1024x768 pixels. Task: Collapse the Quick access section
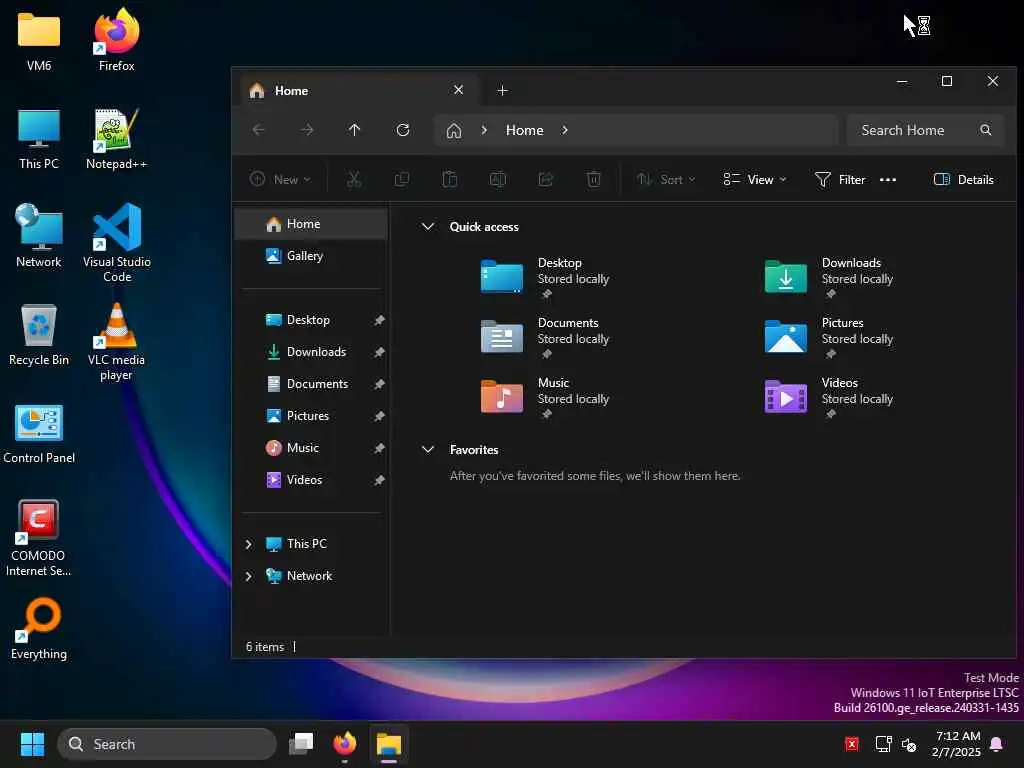(428, 227)
